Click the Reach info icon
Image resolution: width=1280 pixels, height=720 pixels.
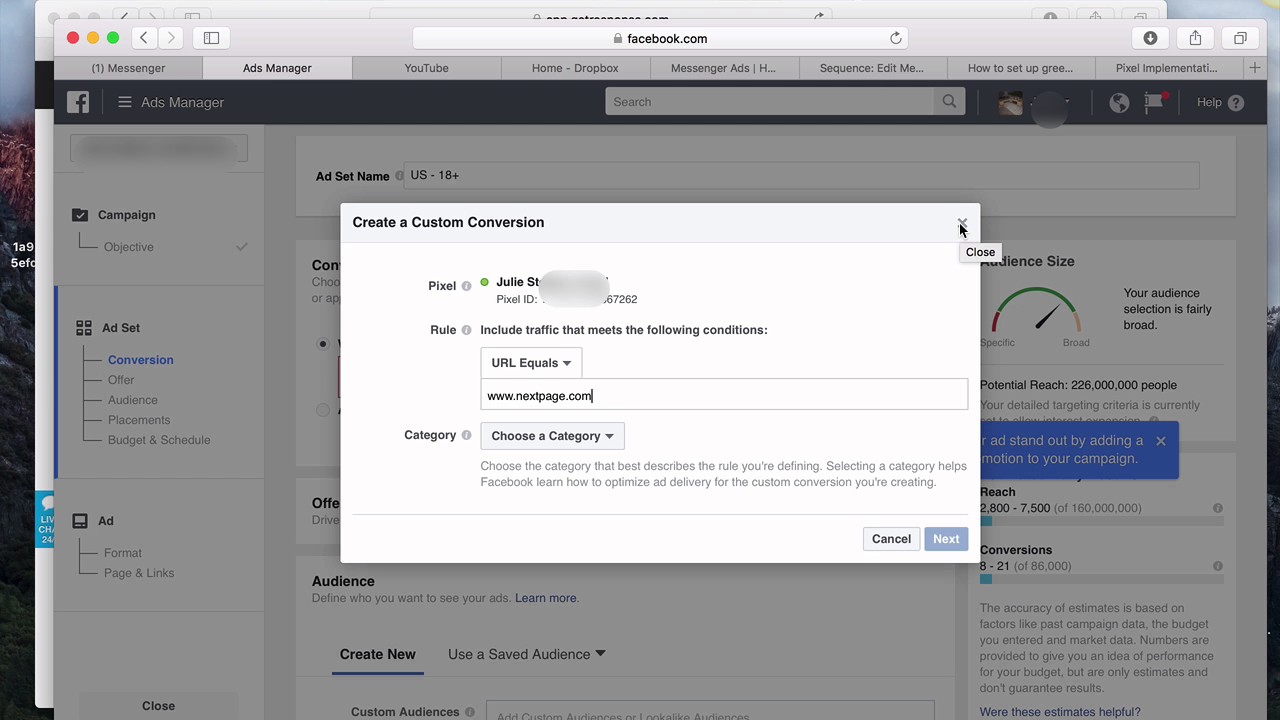coord(1217,508)
